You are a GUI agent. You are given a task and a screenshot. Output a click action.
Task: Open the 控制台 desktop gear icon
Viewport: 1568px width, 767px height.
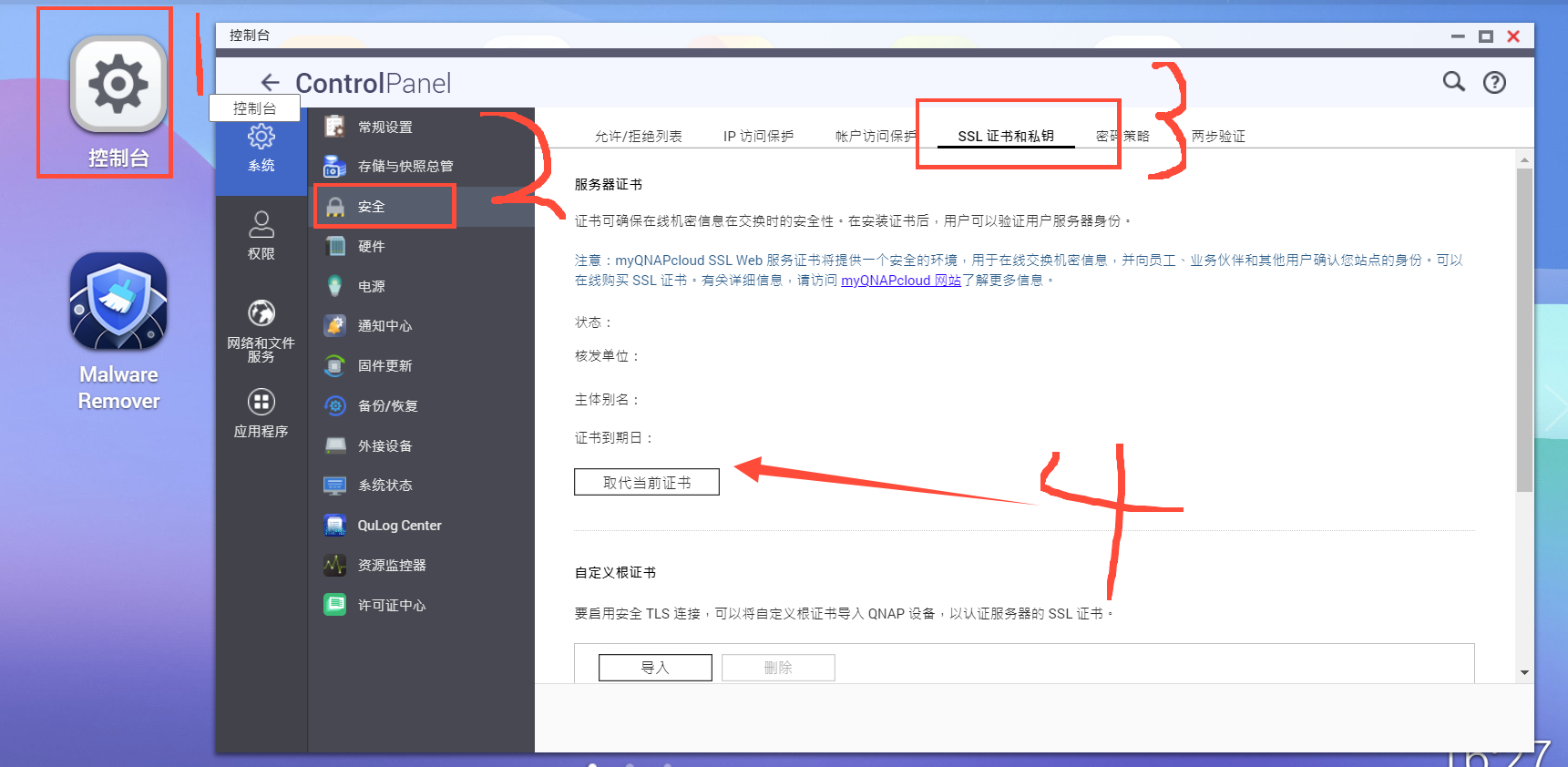[118, 84]
